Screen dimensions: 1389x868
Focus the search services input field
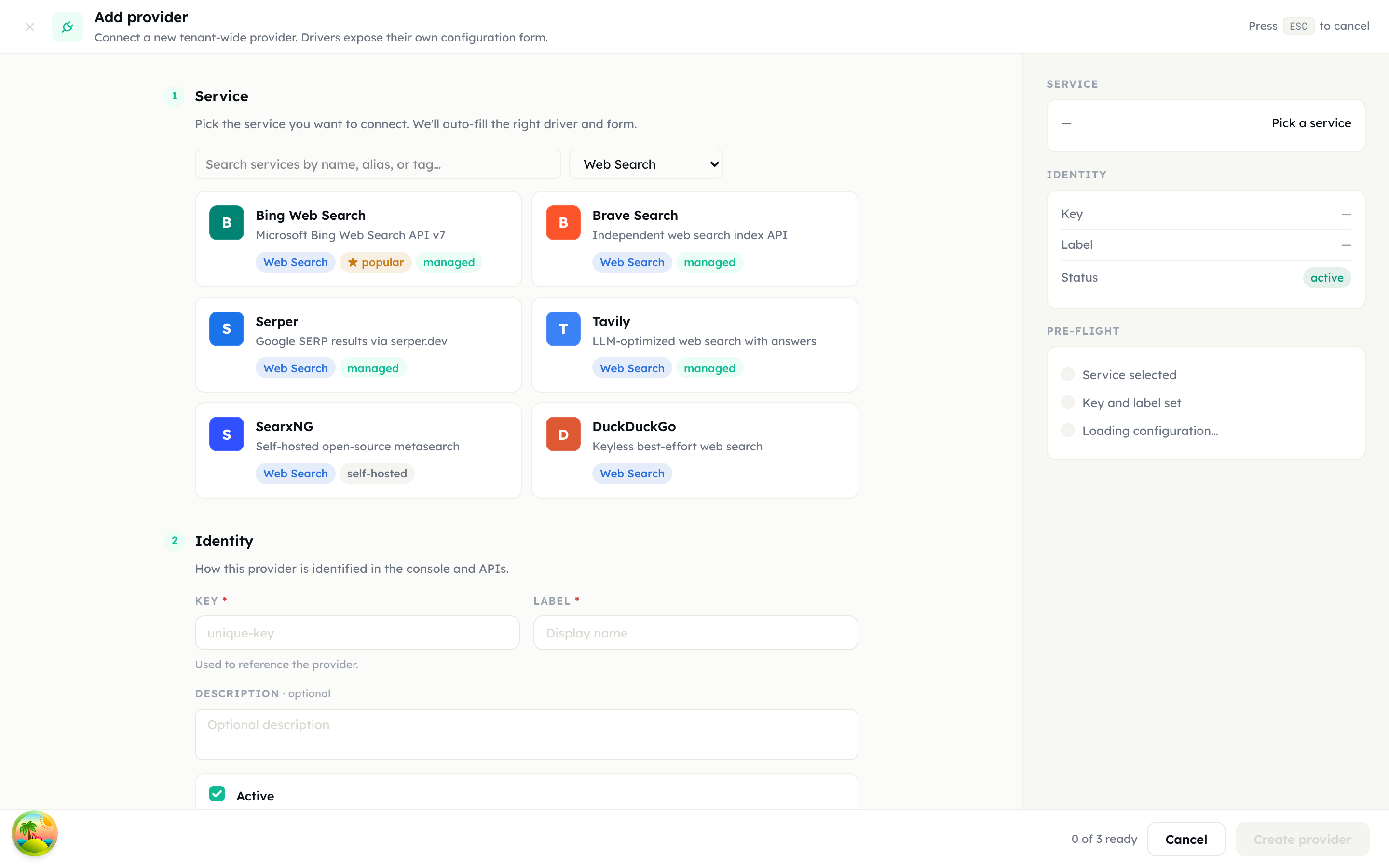click(x=378, y=164)
